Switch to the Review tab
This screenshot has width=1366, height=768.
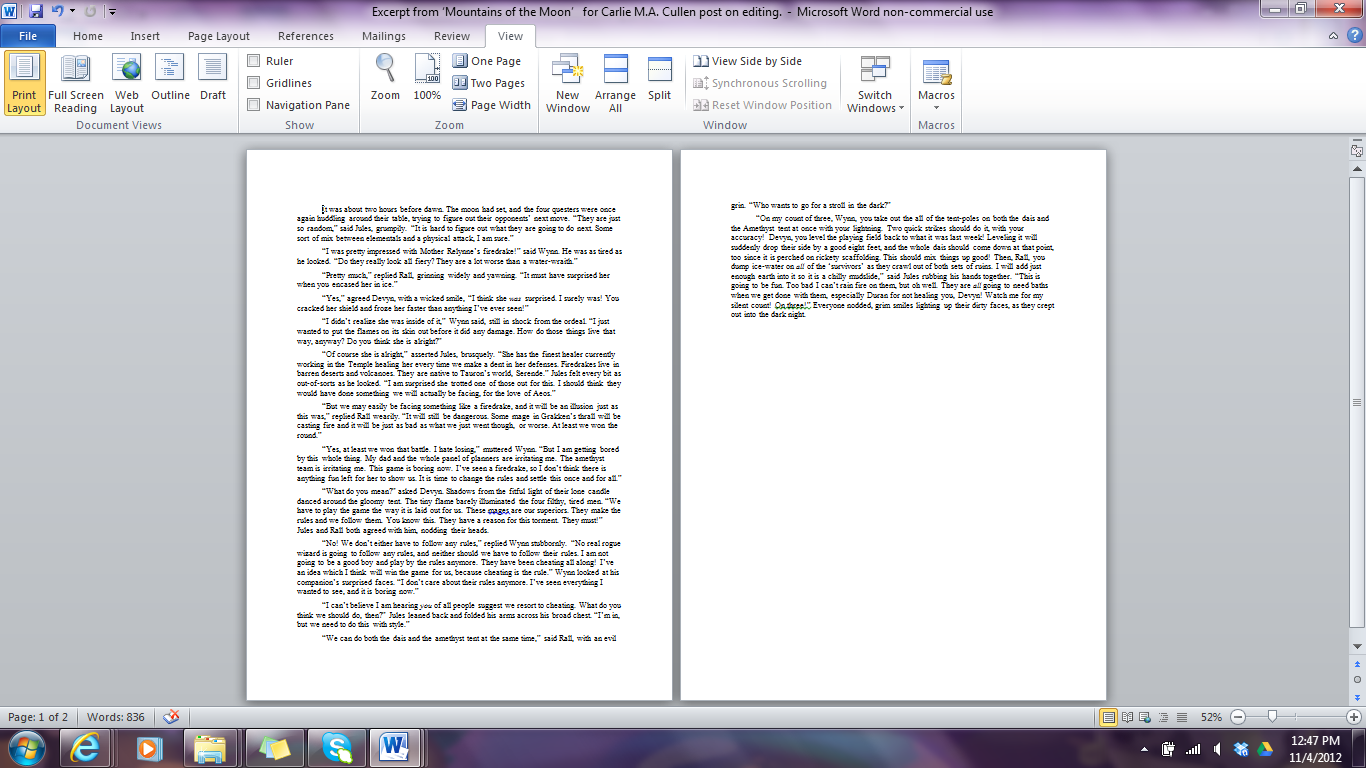(x=451, y=36)
